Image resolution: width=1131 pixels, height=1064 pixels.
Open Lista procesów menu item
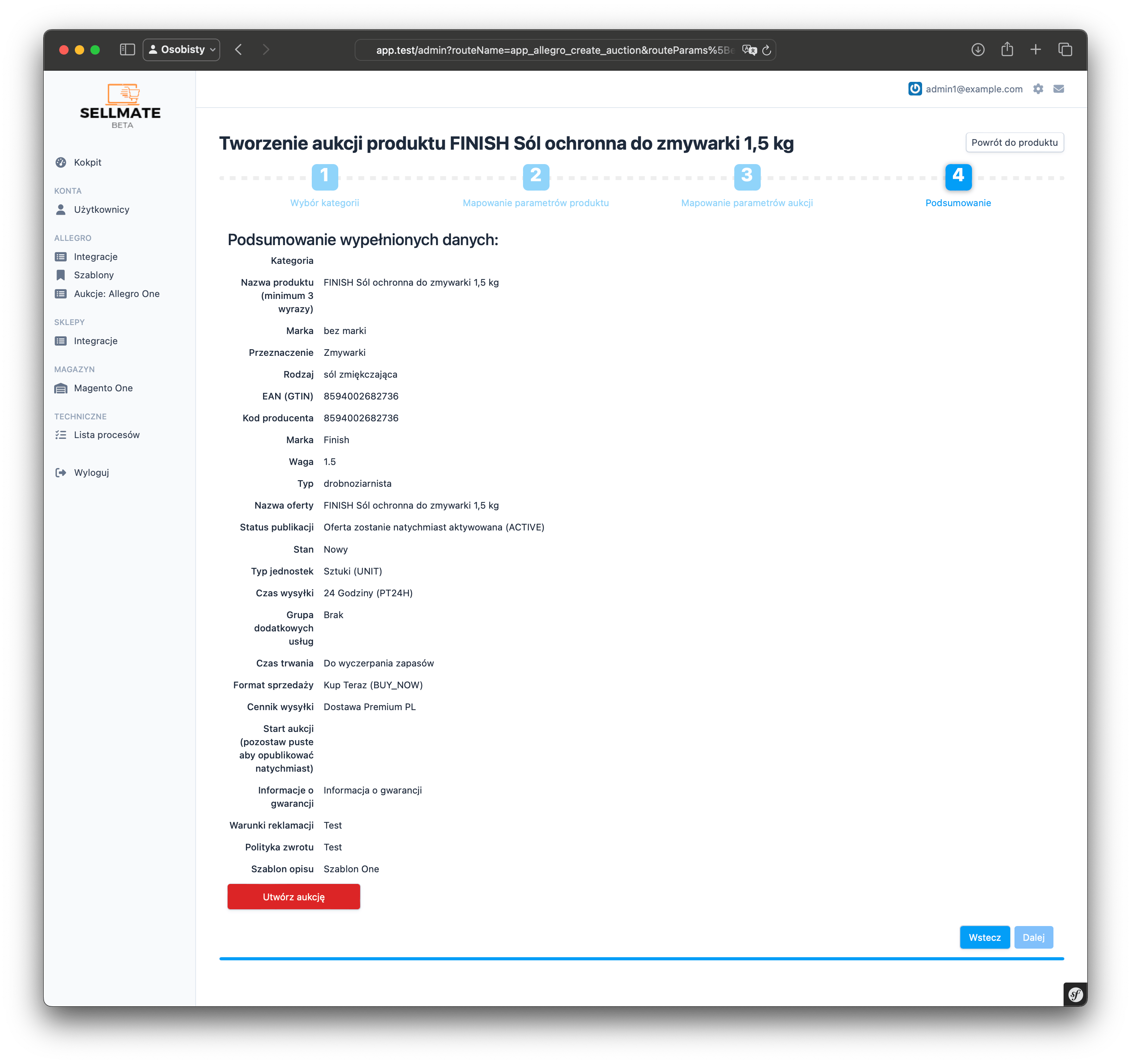pyautogui.click(x=107, y=435)
